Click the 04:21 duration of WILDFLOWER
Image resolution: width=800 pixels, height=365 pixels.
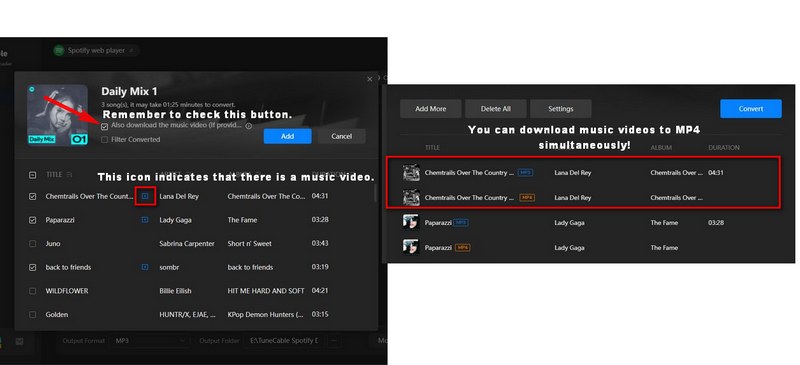pos(320,291)
